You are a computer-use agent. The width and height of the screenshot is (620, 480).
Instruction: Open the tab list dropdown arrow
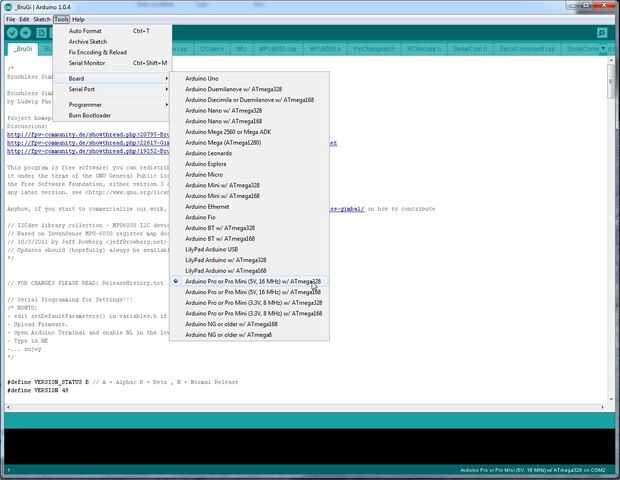pos(603,48)
